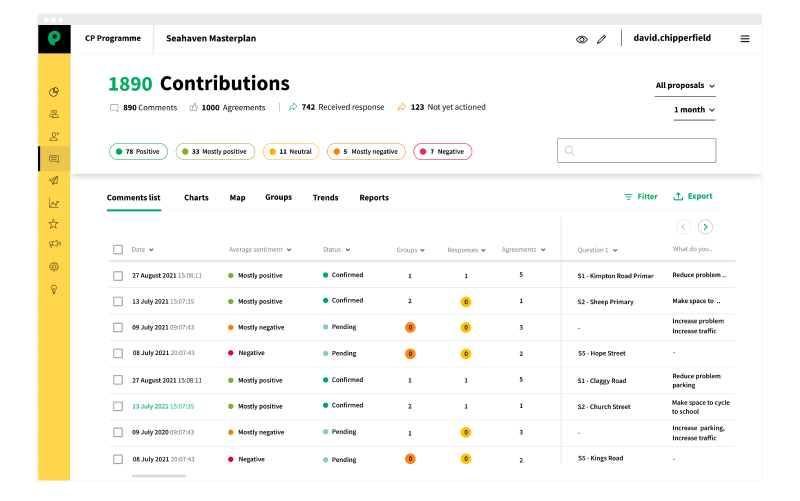This screenshot has height=501, width=800.
Task: Click the Filter button
Action: point(641,197)
